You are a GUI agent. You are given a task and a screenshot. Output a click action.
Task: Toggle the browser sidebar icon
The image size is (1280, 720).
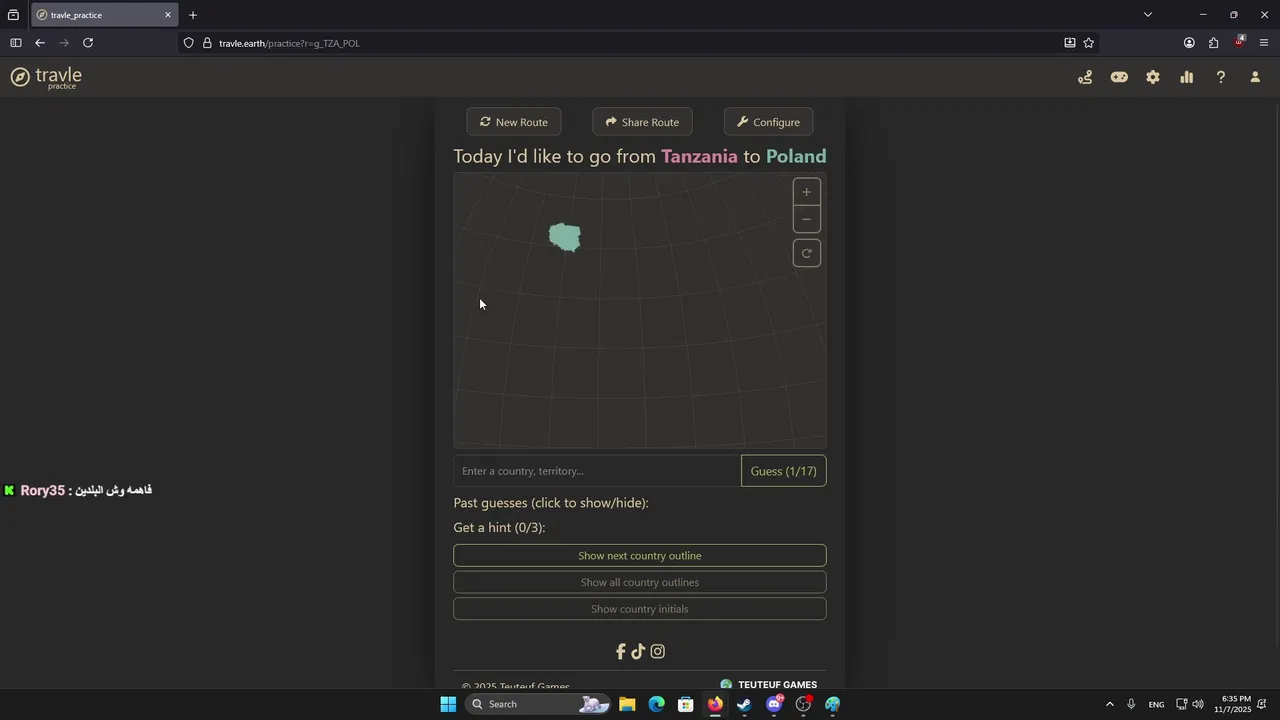[15, 43]
